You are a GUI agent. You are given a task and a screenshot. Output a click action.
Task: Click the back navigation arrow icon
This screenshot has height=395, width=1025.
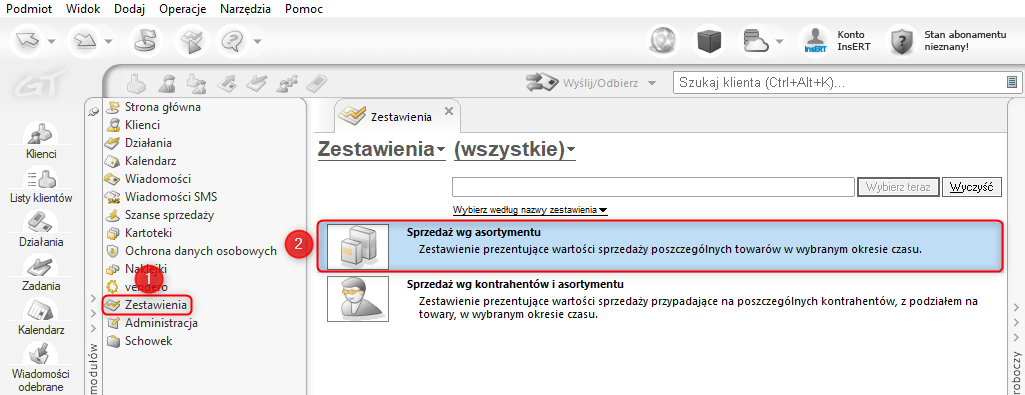[x=28, y=41]
